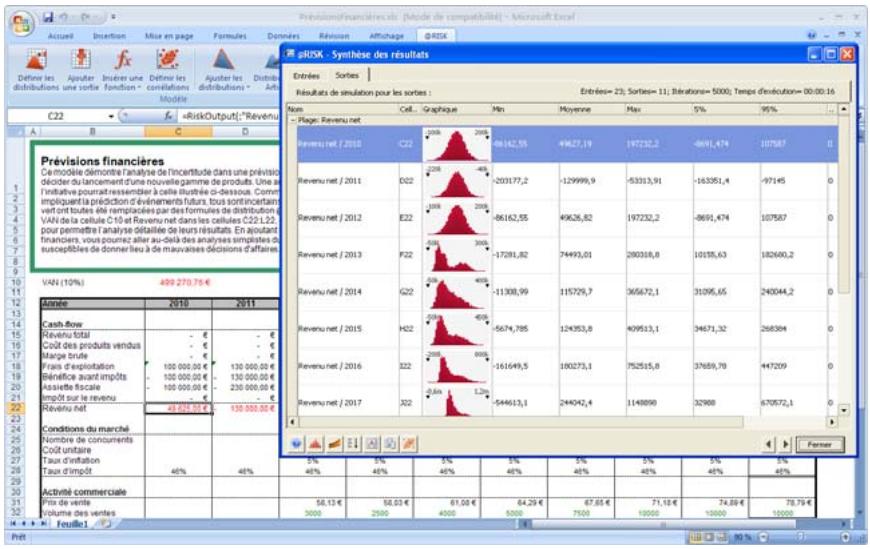Click the blue help icon in the @RISK window
This screenshot has height=549, width=870.
(298, 443)
